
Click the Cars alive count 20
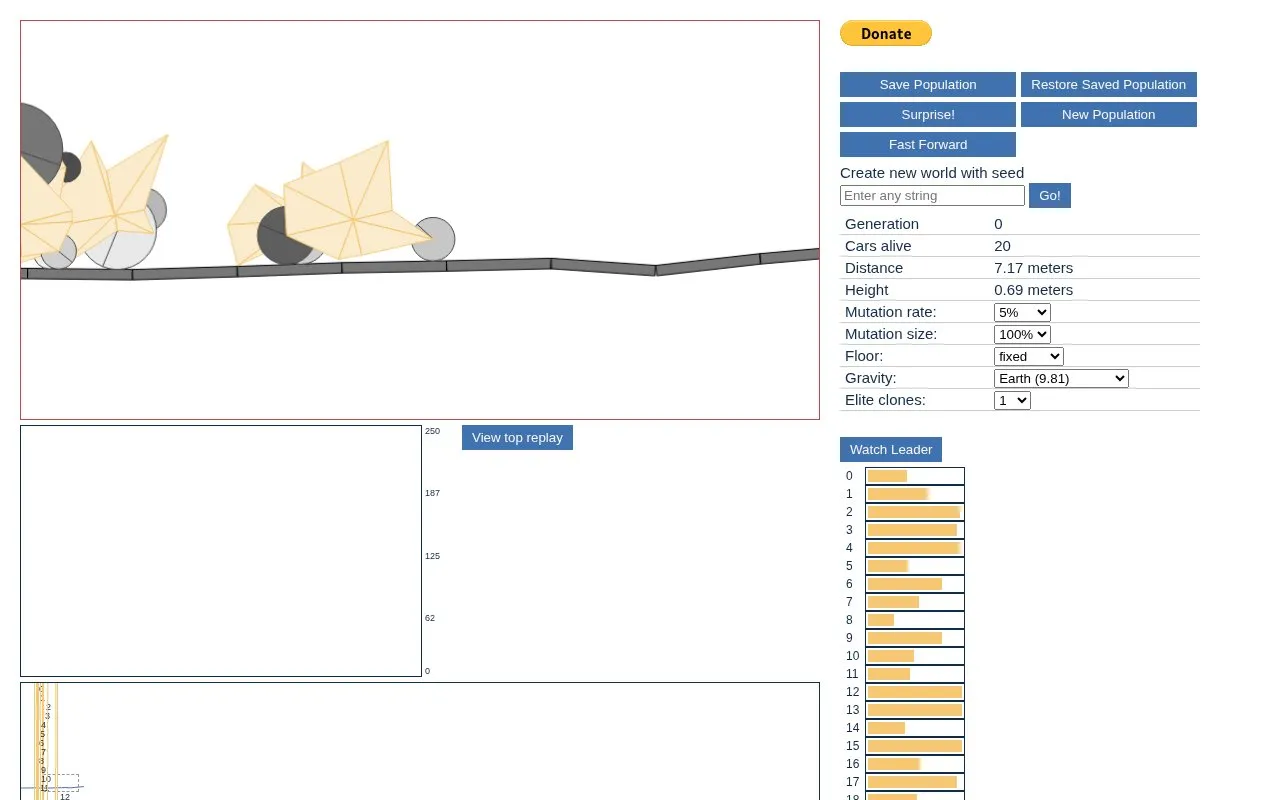coord(1002,246)
